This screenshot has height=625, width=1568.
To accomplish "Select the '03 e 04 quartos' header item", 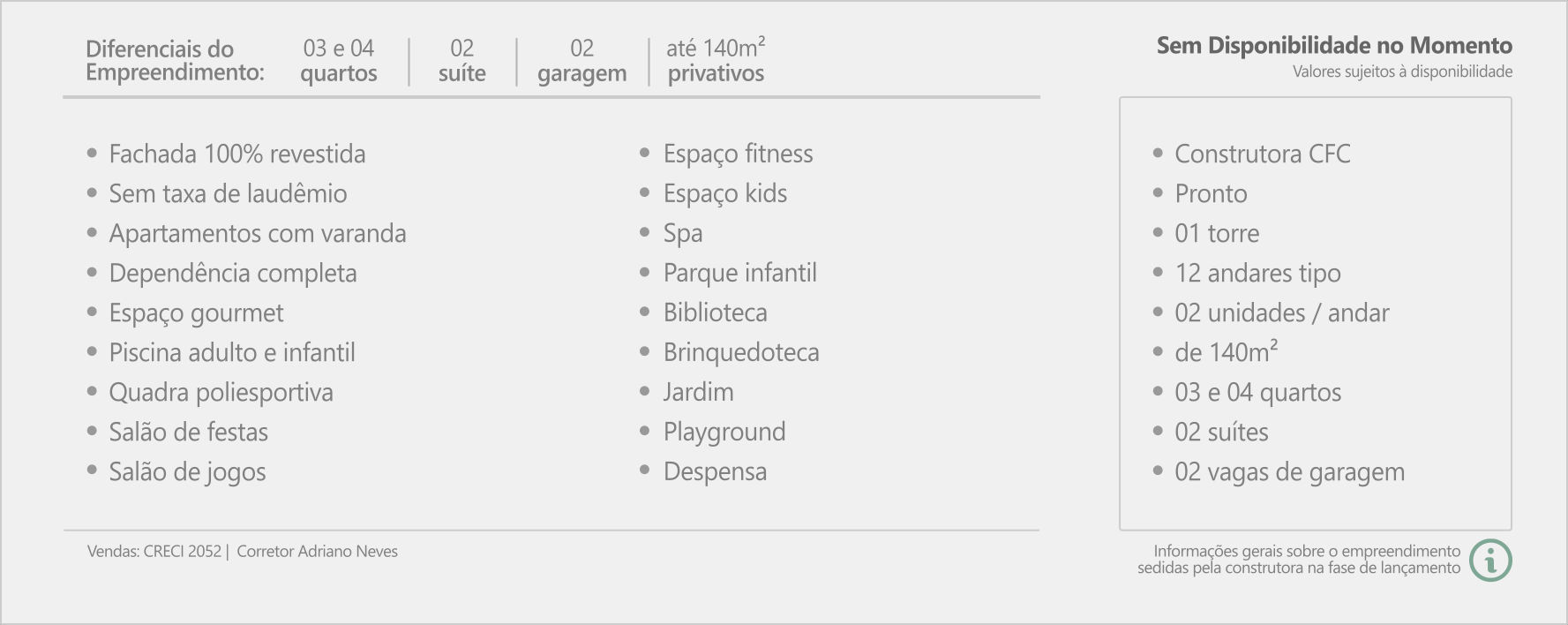I will click(339, 61).
